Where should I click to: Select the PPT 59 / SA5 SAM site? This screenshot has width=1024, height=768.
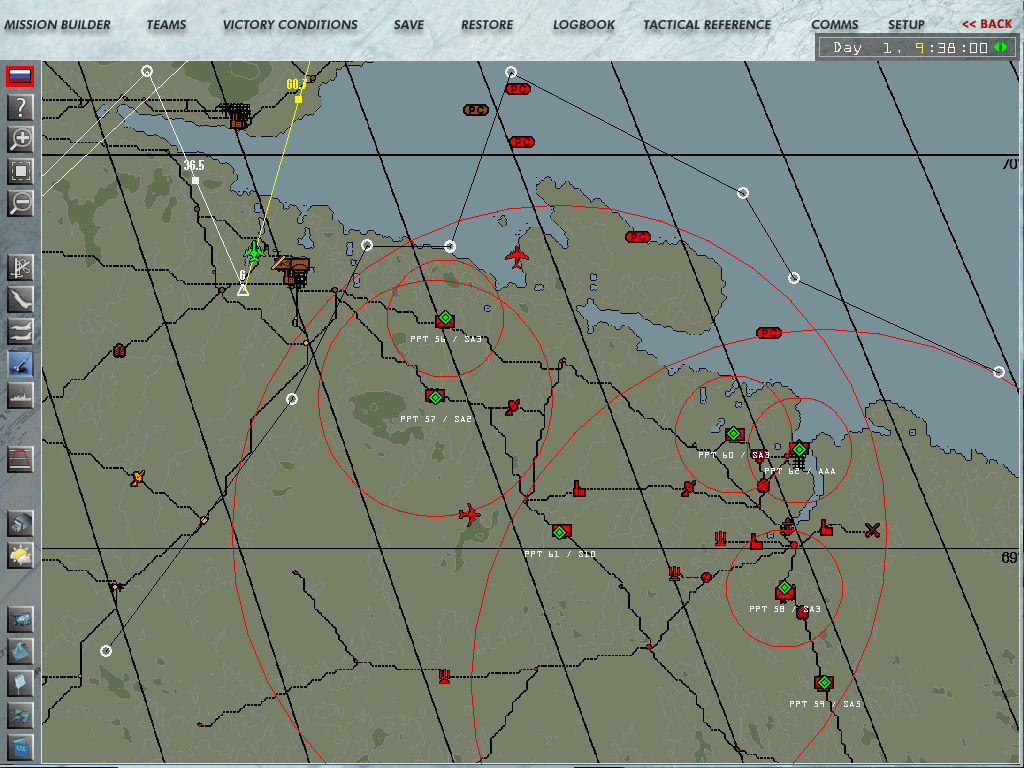[824, 683]
